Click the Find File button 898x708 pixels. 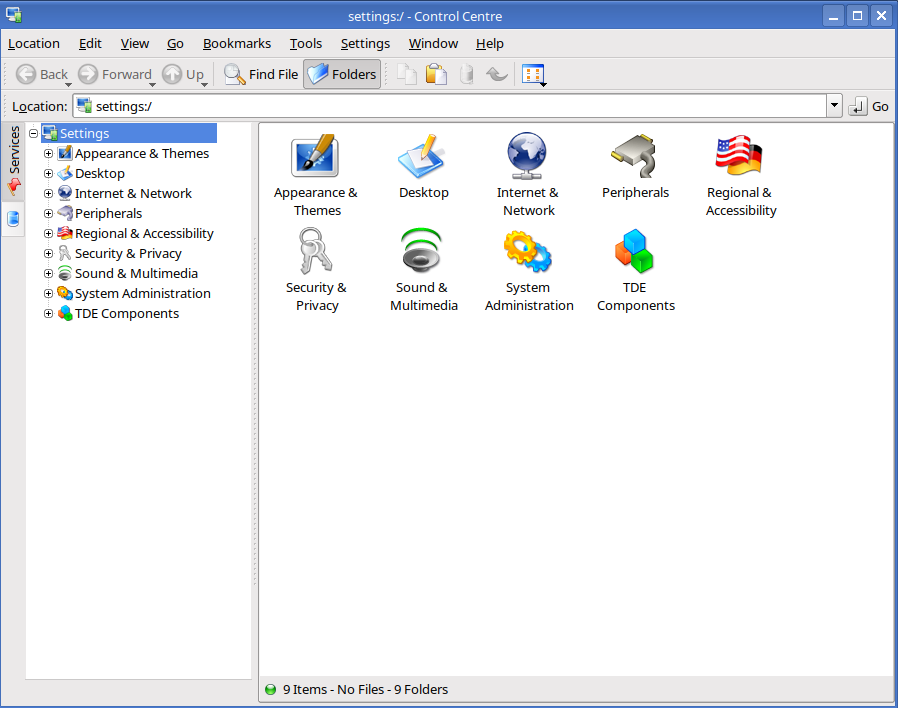pos(261,74)
